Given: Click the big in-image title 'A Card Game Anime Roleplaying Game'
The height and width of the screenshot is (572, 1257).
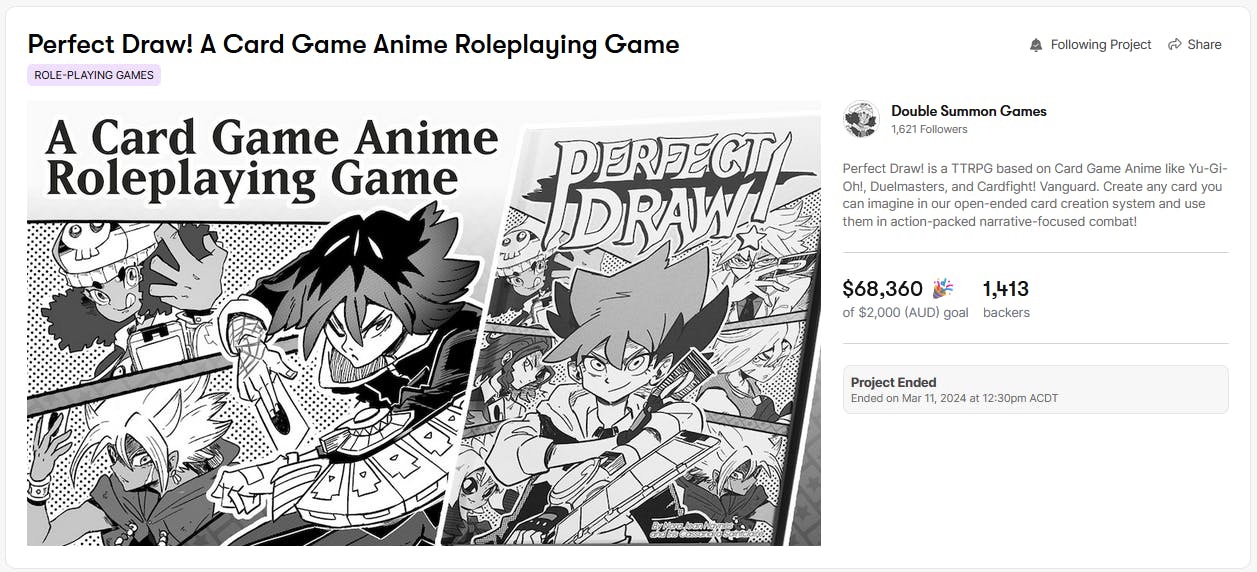Looking at the screenshot, I should coord(272,158).
